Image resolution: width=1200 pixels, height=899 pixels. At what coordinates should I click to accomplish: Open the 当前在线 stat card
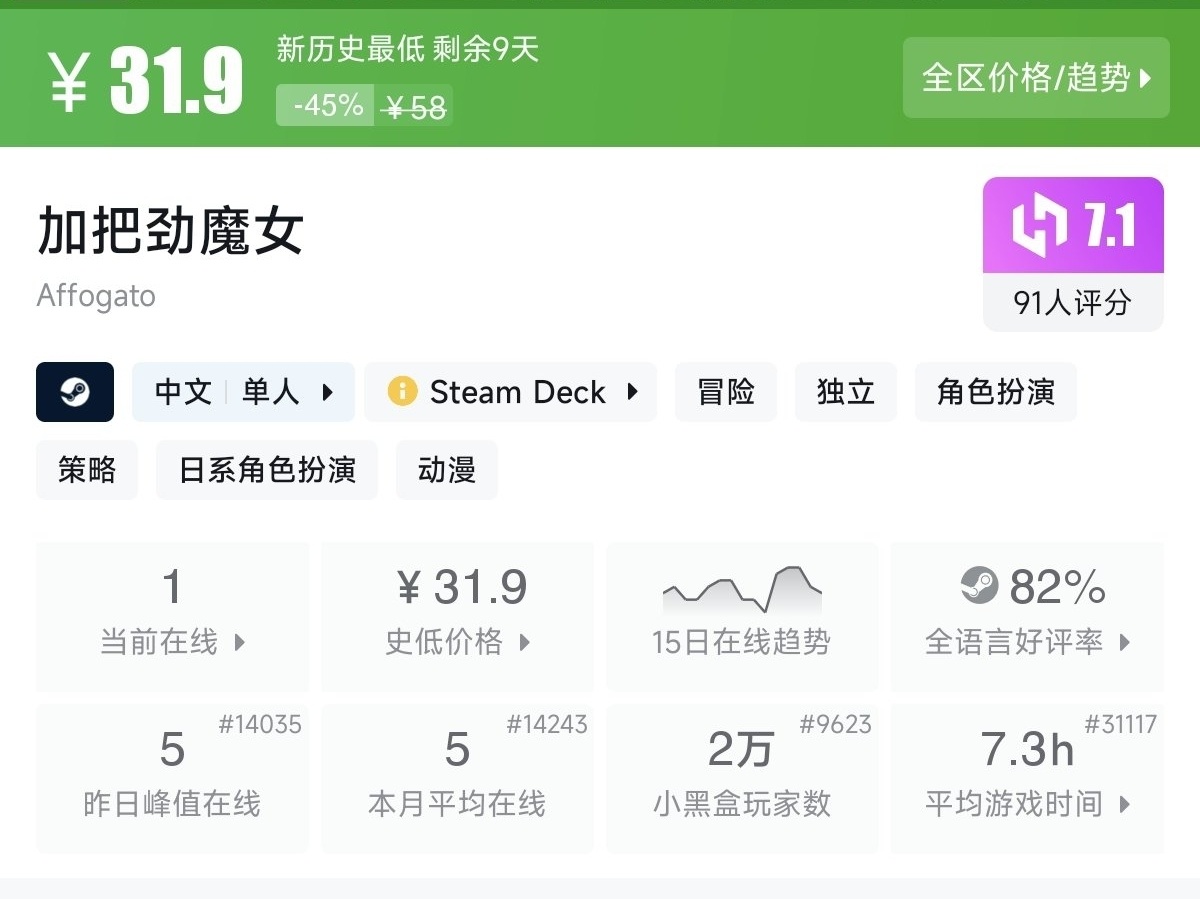[173, 616]
